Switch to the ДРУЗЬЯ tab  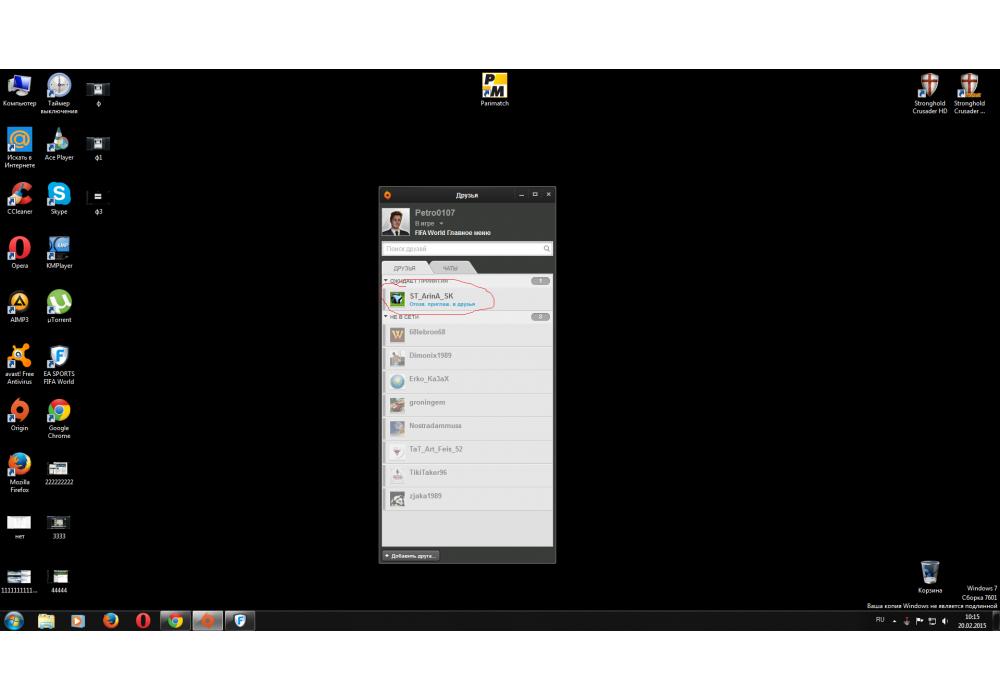404,268
